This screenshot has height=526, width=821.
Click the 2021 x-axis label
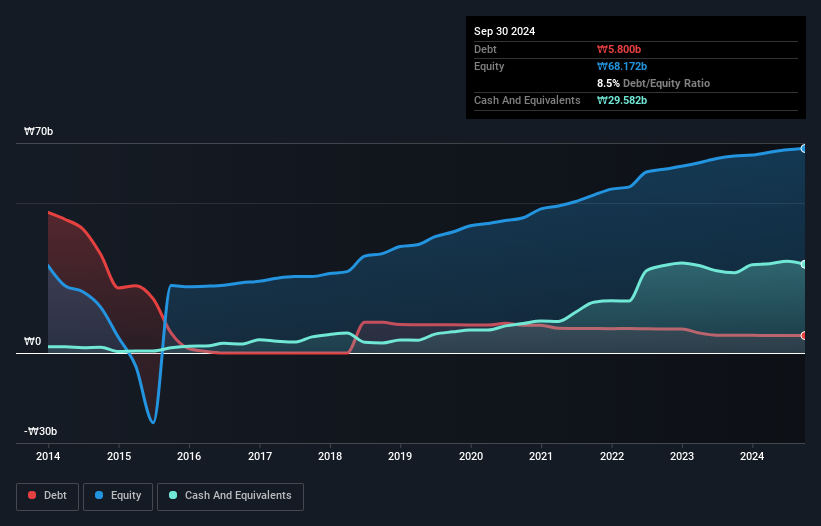541,456
